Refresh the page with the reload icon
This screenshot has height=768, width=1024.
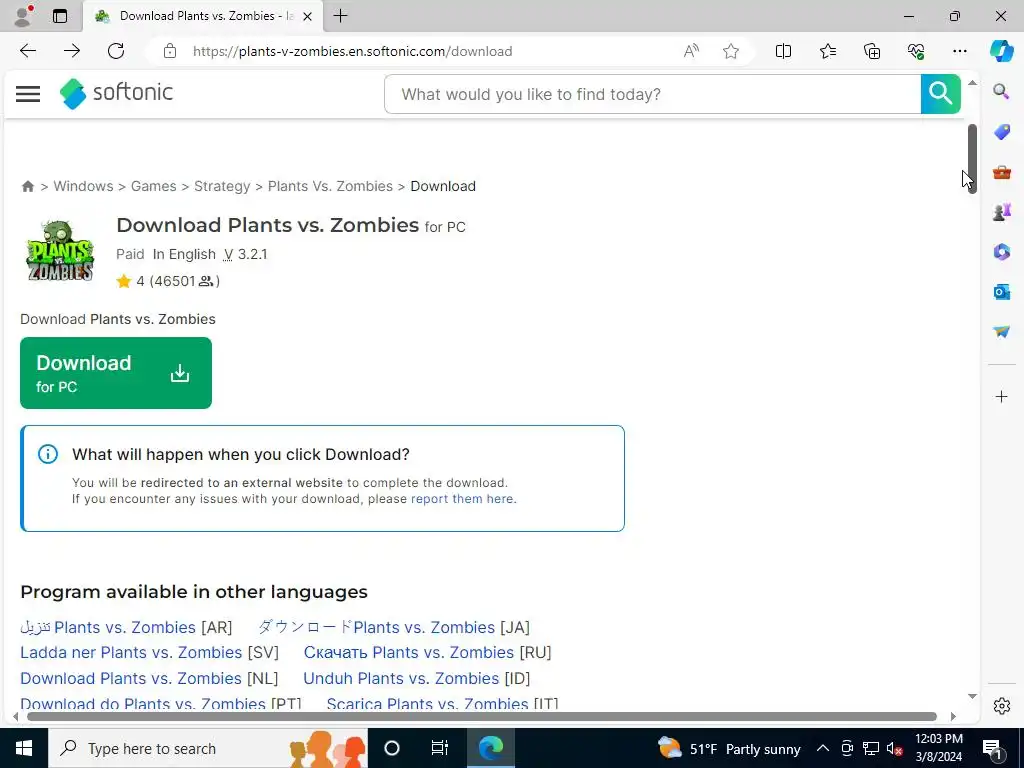[116, 51]
